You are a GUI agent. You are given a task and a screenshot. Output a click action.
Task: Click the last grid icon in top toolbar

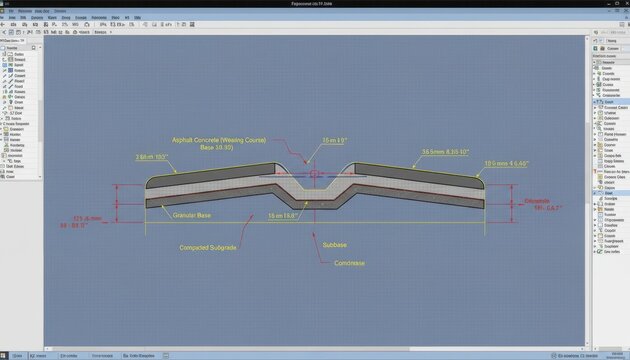tap(192, 25)
